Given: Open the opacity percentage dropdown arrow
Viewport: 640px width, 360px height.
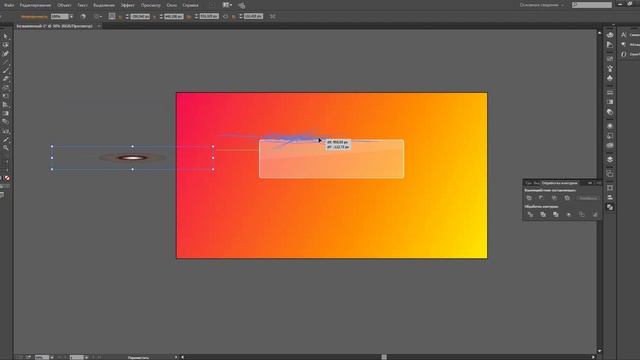Looking at the screenshot, I should (71, 17).
